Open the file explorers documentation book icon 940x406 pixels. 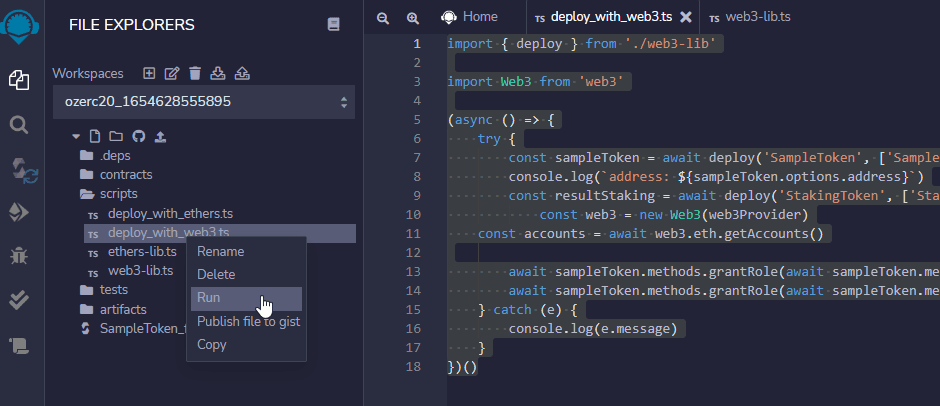tap(333, 24)
